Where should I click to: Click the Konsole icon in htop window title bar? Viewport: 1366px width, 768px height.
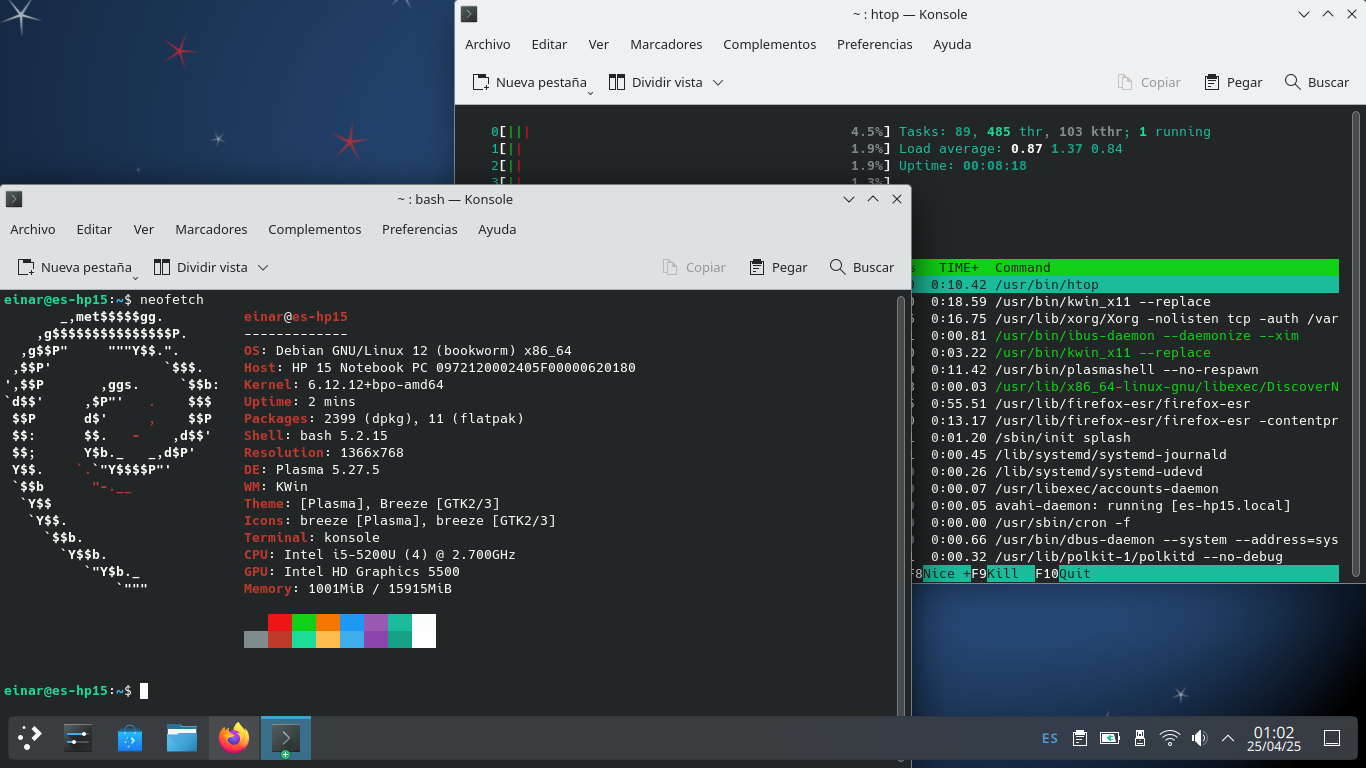pos(468,14)
